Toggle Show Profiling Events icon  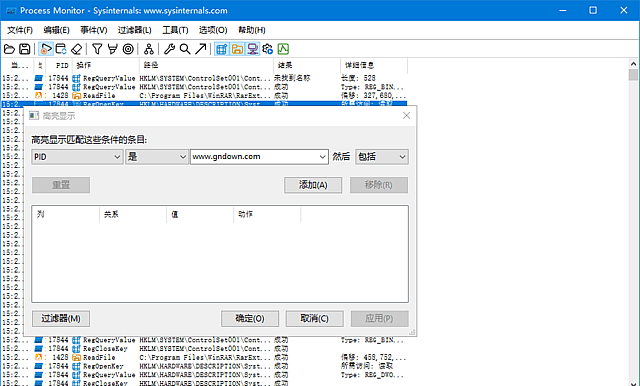click(283, 49)
